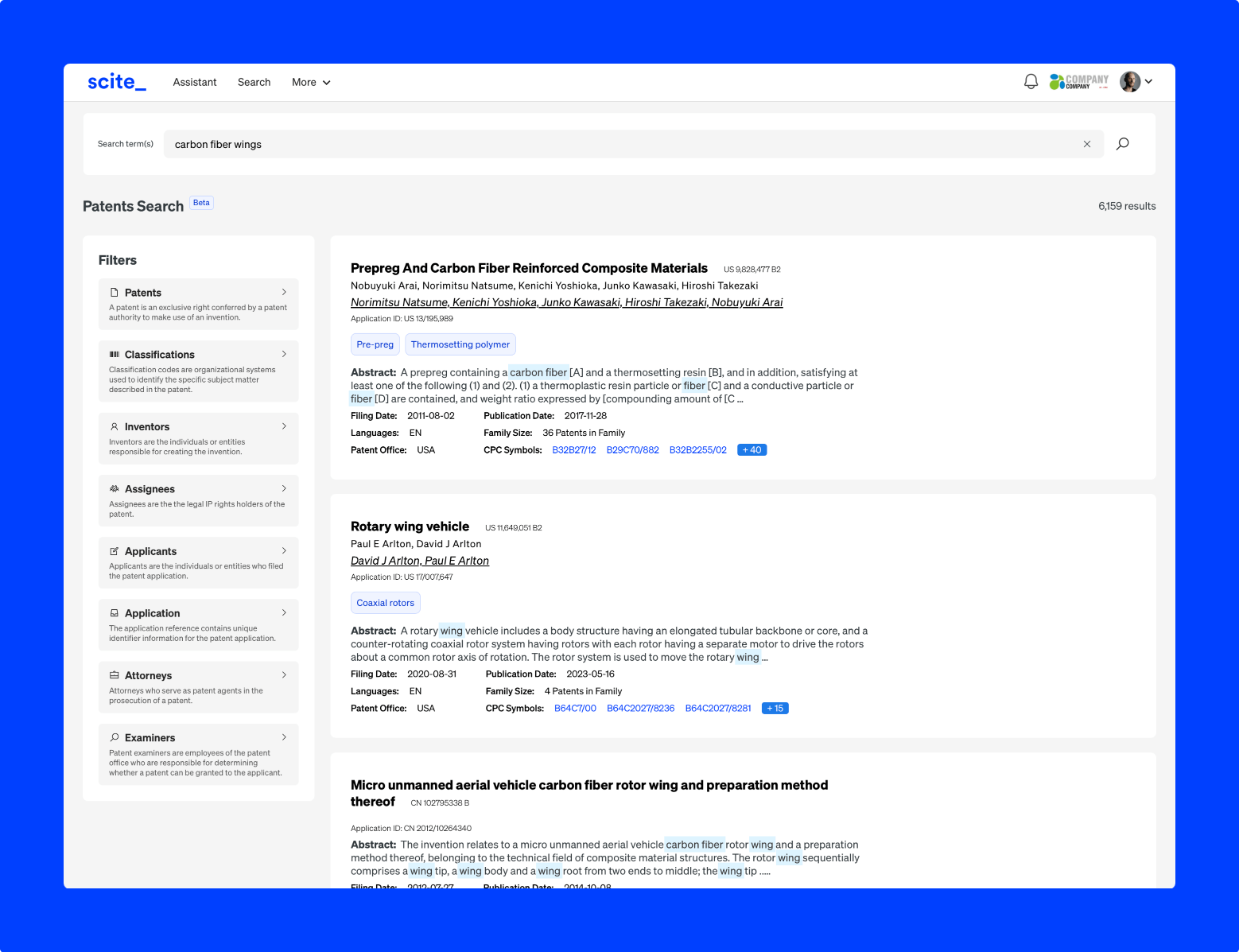Open the Search menu item
Viewport: 1239px width, 952px height.
(254, 82)
